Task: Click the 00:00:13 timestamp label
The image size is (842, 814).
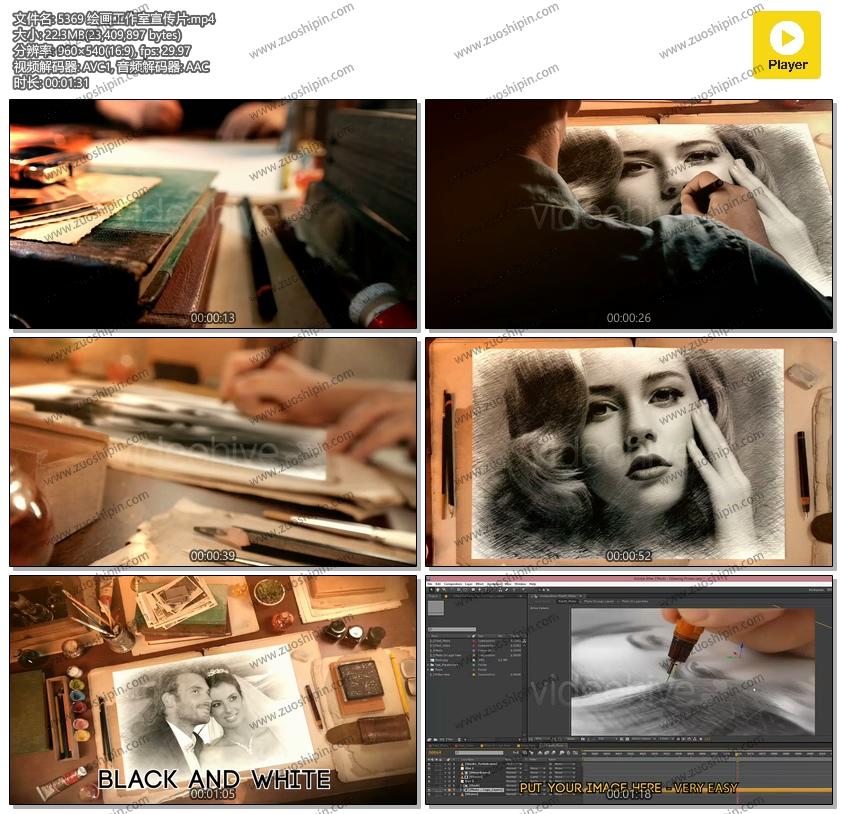Action: coord(213,319)
